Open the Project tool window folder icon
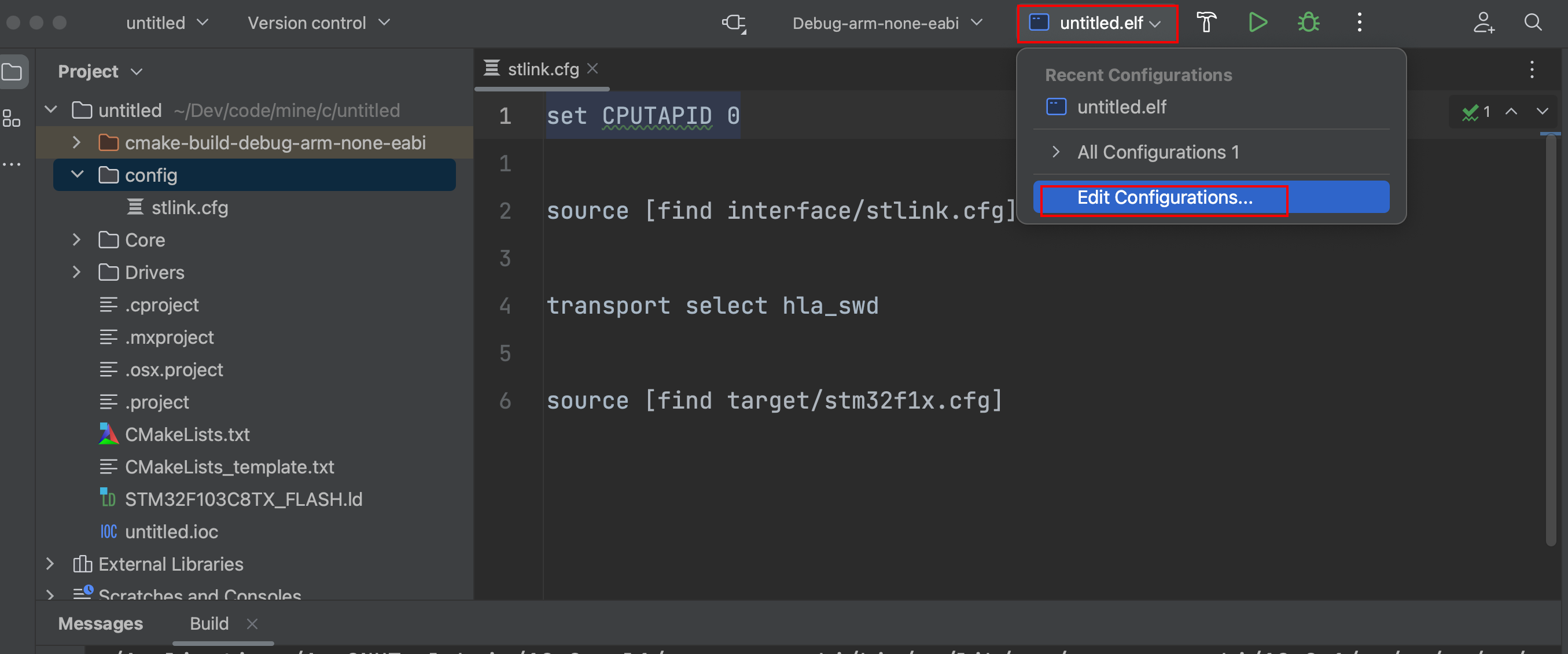 (13, 72)
